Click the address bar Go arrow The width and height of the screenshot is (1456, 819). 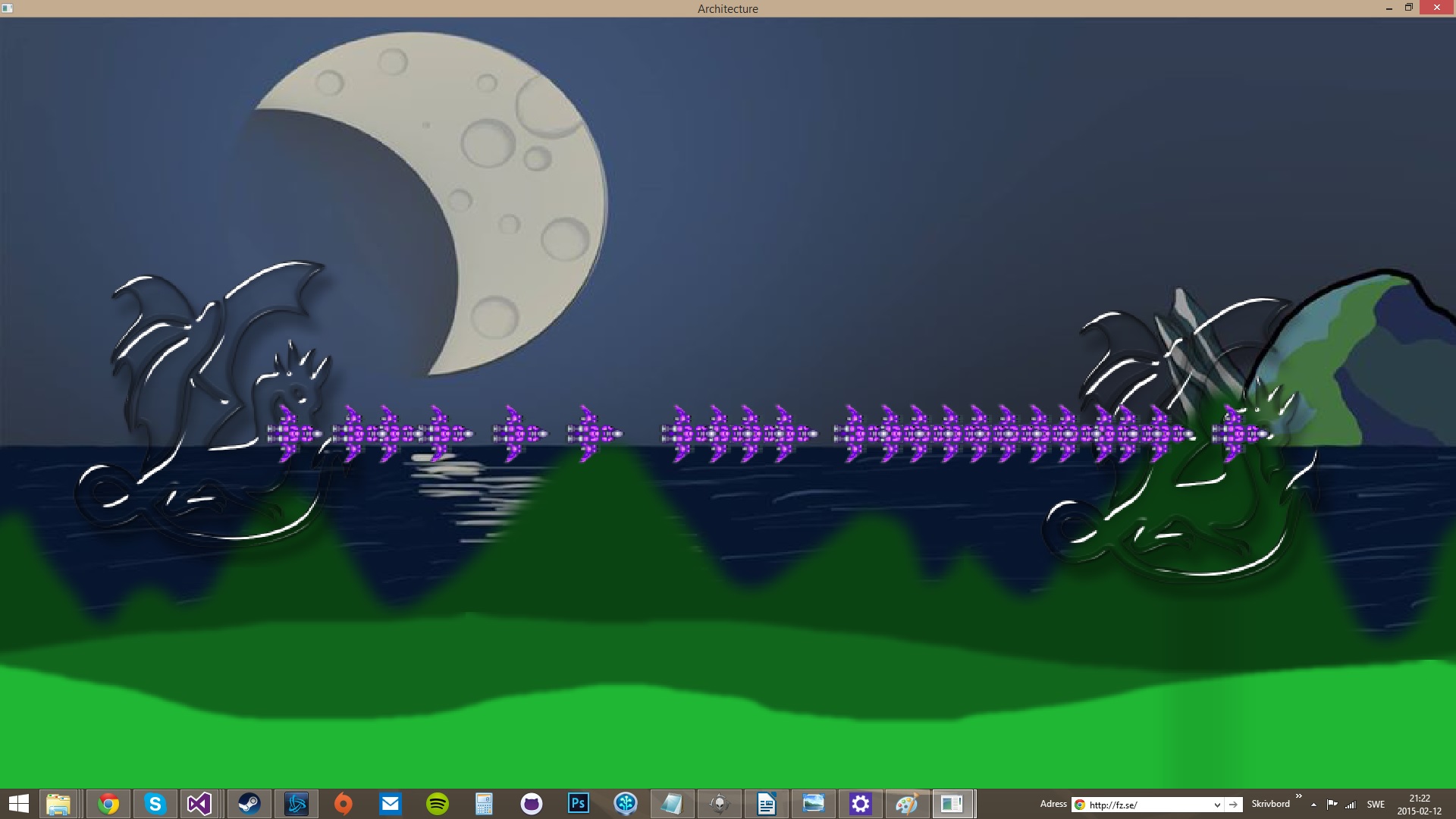[1233, 805]
